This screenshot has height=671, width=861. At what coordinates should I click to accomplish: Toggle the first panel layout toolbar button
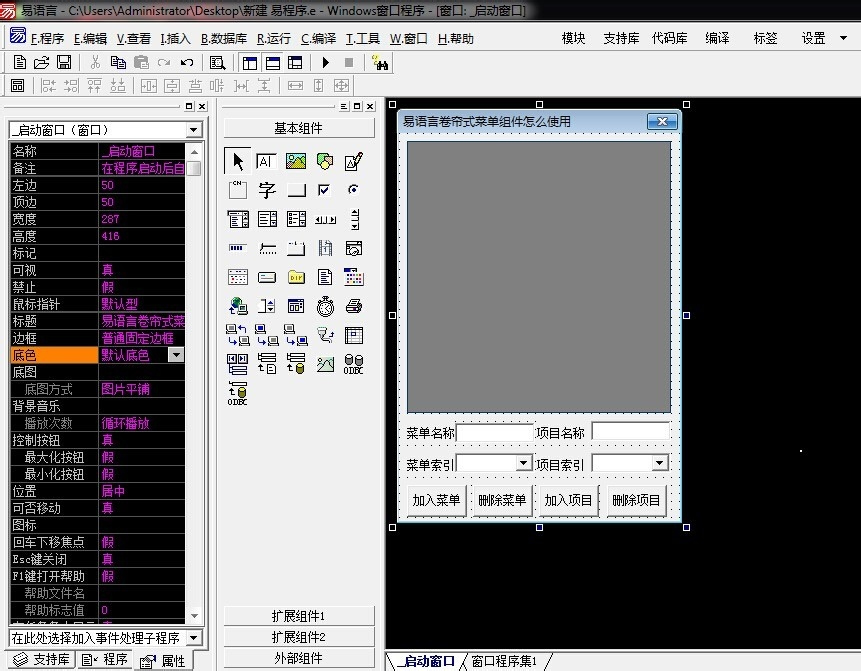(x=250, y=63)
